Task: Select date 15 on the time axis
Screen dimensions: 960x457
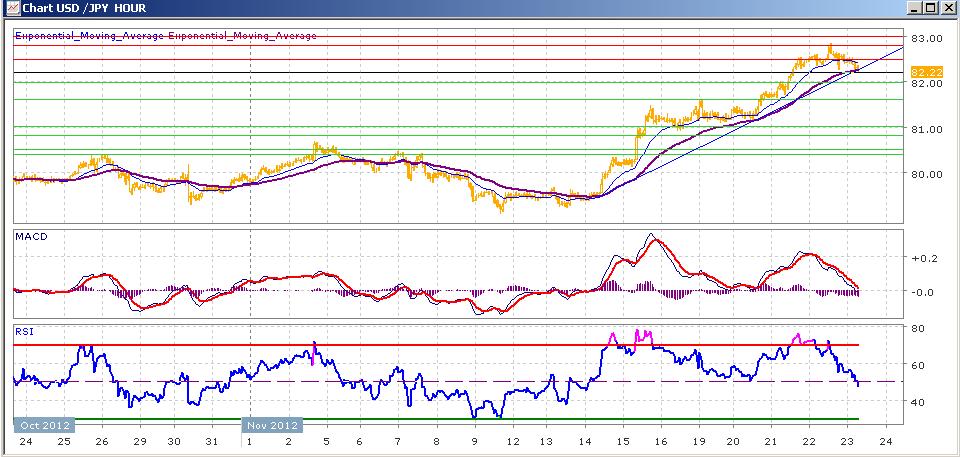Action: 623,441
